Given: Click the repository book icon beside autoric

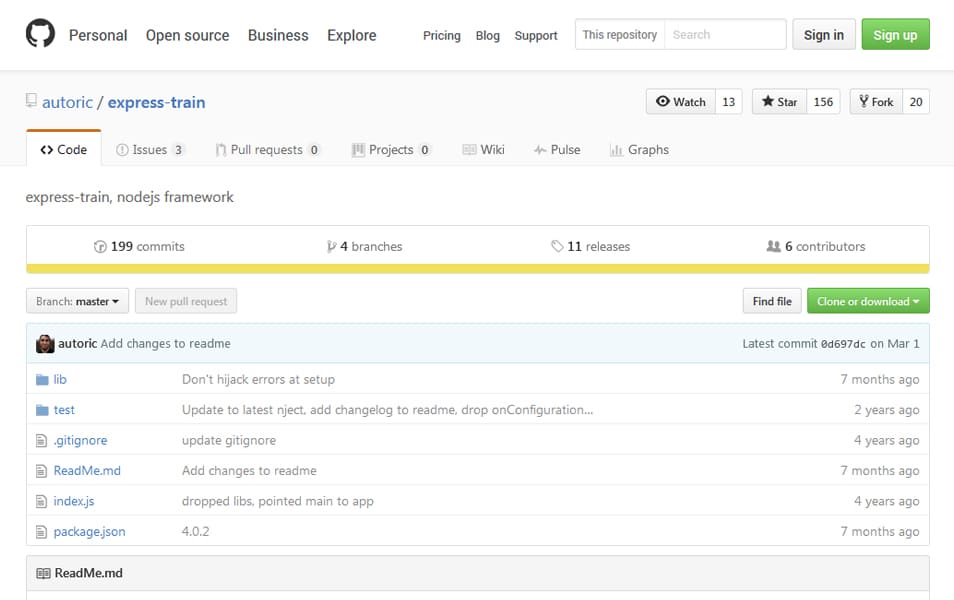Looking at the screenshot, I should (x=32, y=102).
